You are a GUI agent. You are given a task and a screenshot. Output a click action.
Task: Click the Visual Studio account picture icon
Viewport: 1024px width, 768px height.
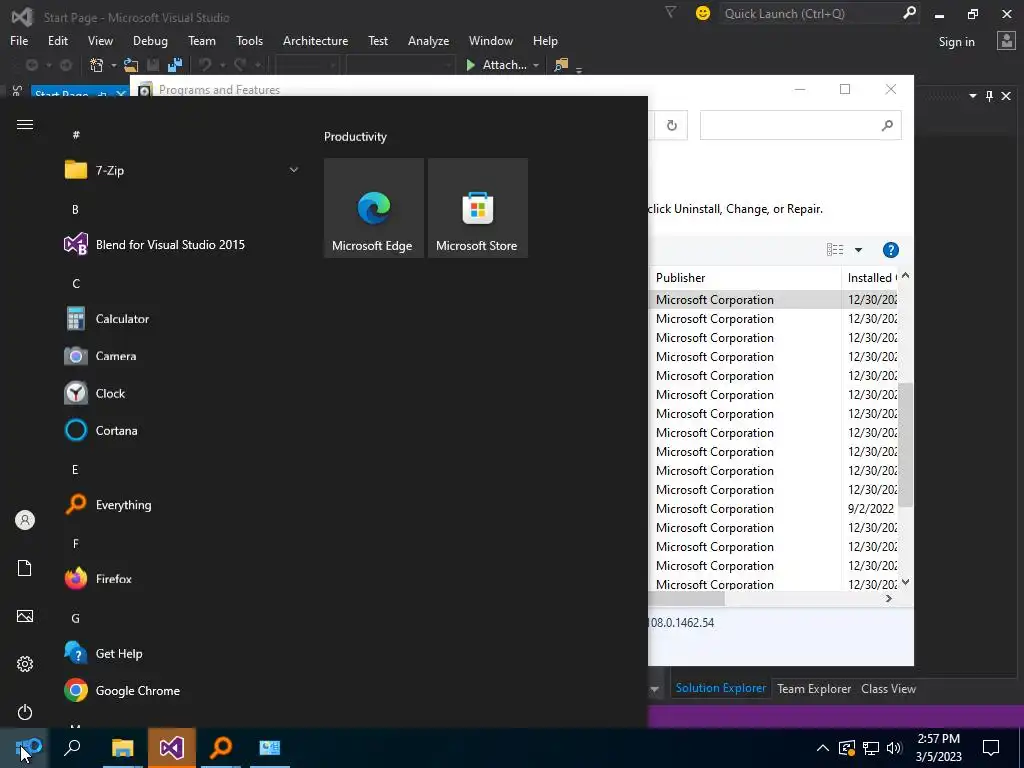pos(1006,40)
